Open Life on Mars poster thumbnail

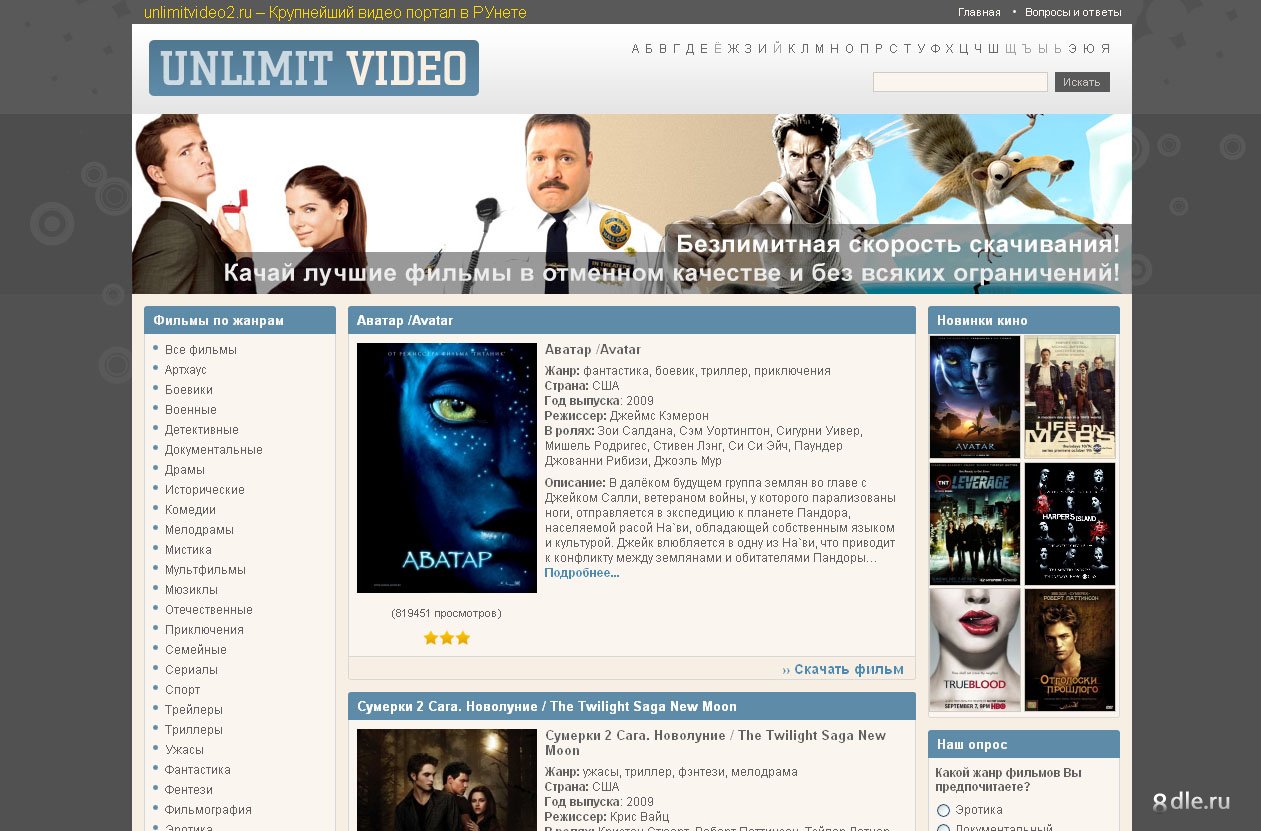click(1070, 397)
